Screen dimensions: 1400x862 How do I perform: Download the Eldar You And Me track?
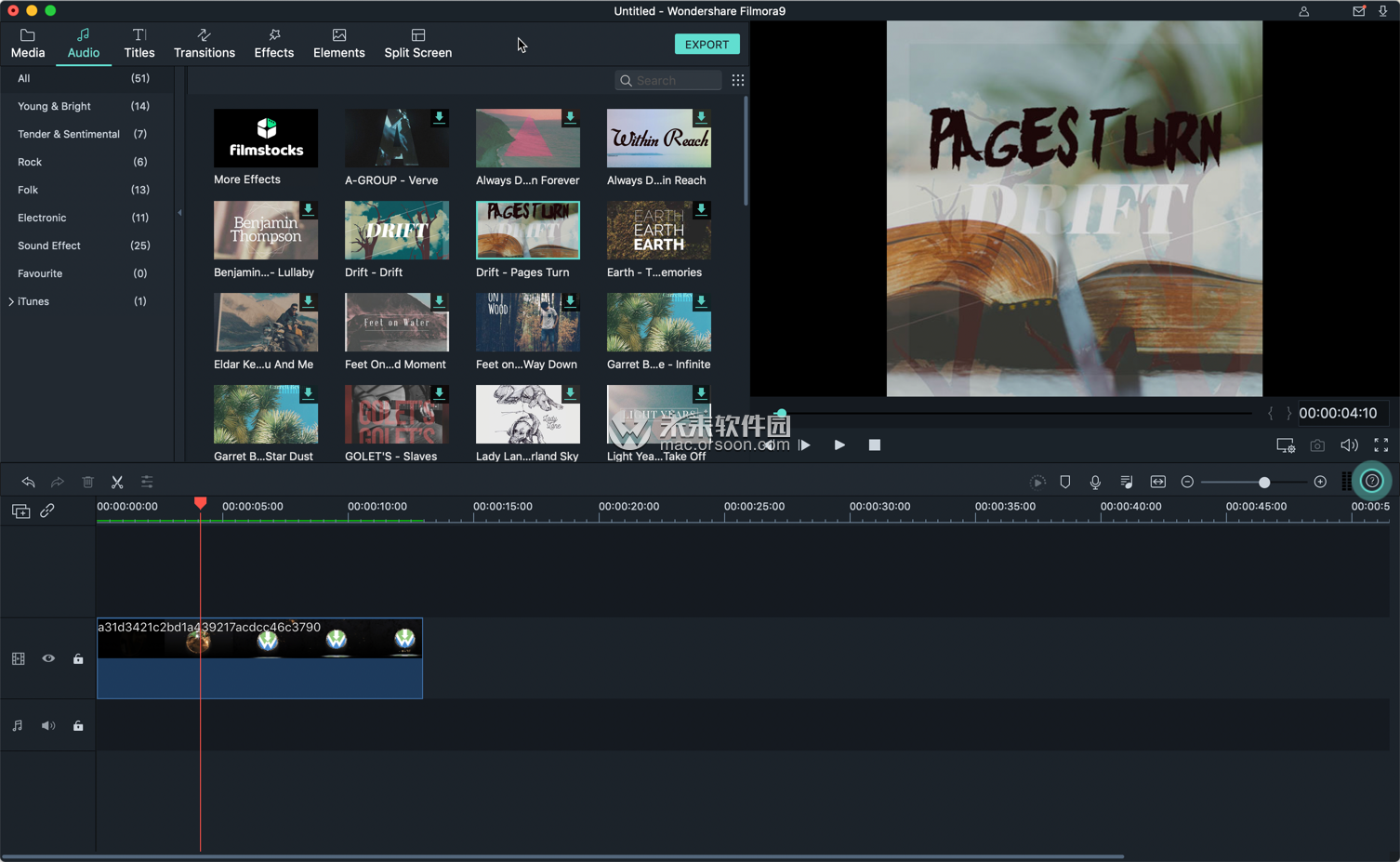click(x=308, y=302)
